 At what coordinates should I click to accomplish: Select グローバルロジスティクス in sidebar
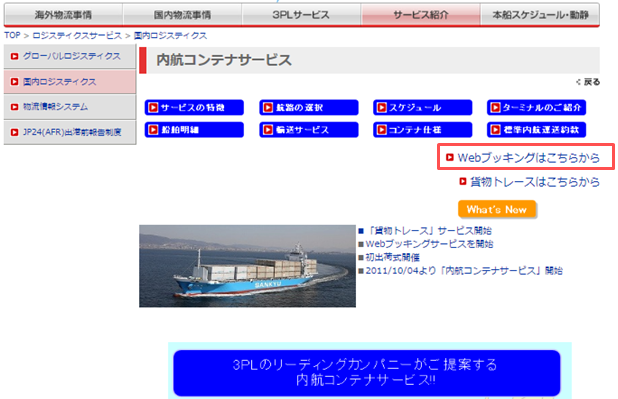(x=70, y=56)
